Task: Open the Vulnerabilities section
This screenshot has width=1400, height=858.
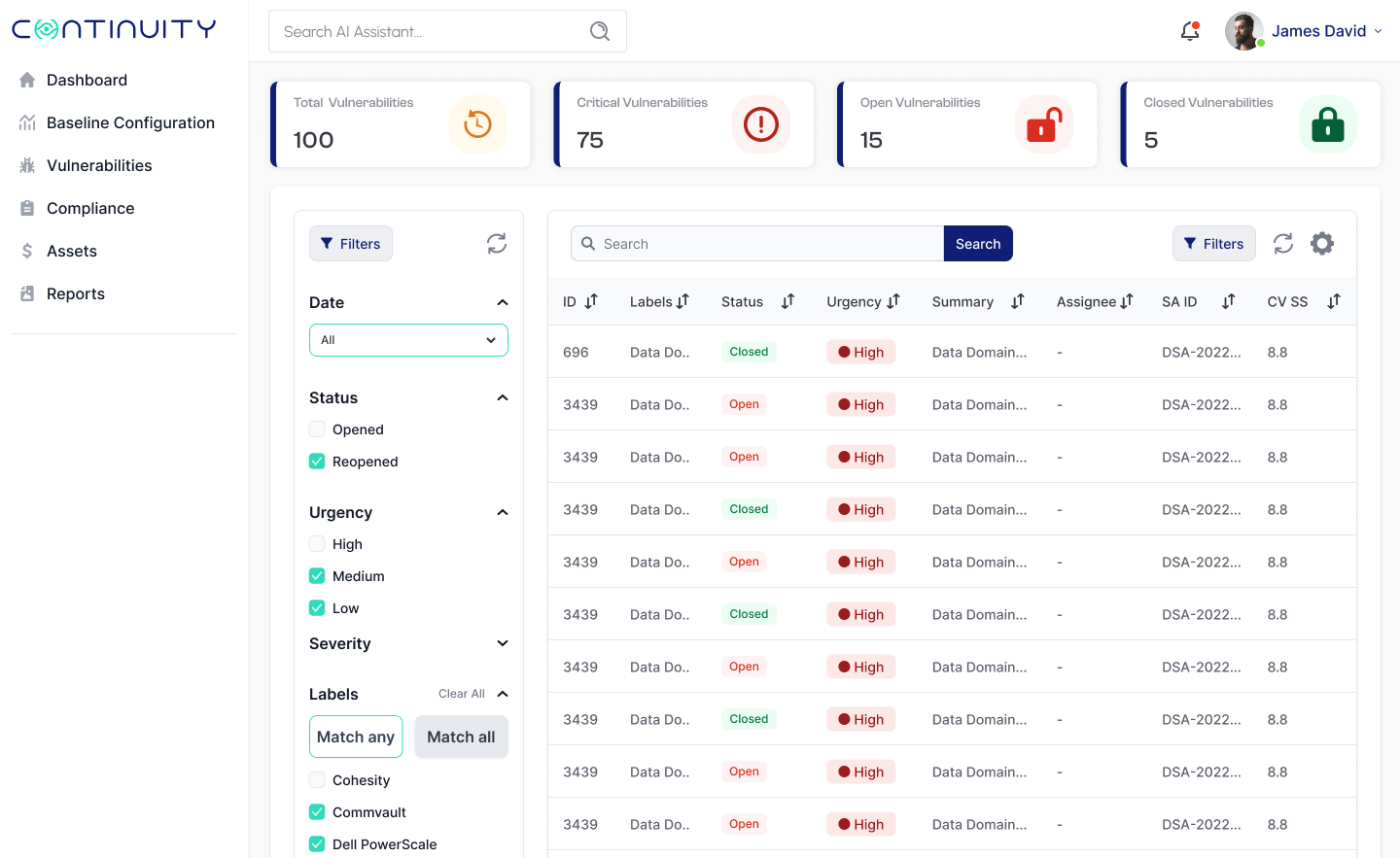Action: [x=99, y=165]
